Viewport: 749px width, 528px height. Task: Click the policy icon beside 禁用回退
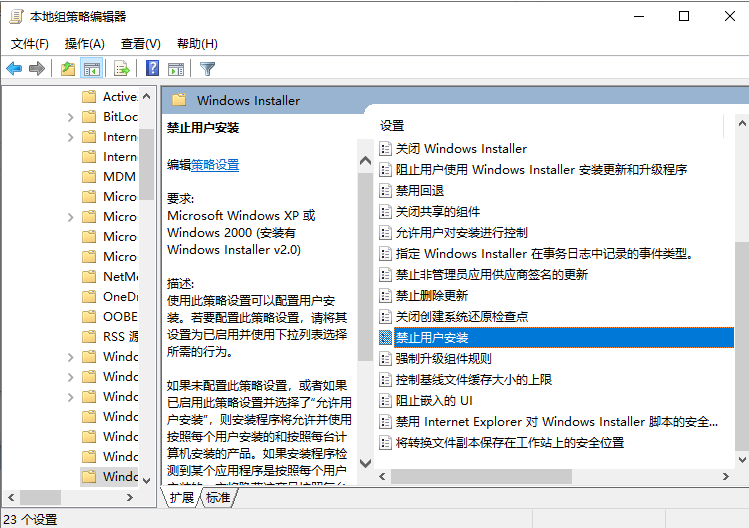386,190
